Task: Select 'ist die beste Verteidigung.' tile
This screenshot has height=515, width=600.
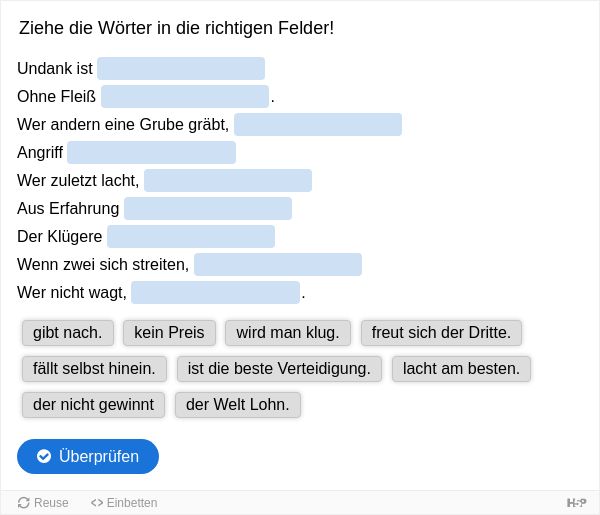Action: pos(279,368)
